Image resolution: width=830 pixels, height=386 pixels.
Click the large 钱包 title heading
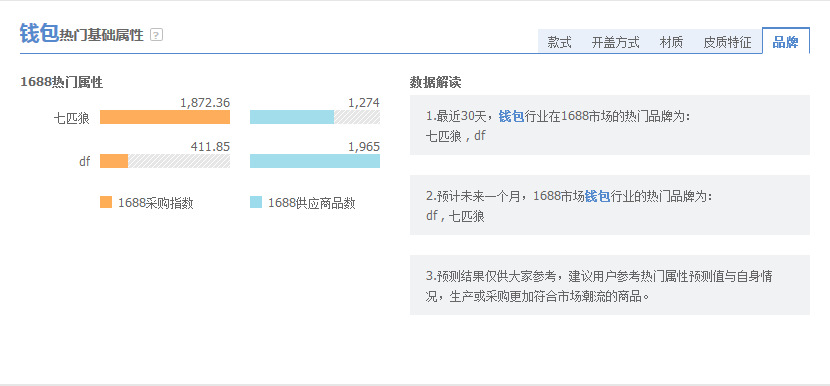click(39, 33)
